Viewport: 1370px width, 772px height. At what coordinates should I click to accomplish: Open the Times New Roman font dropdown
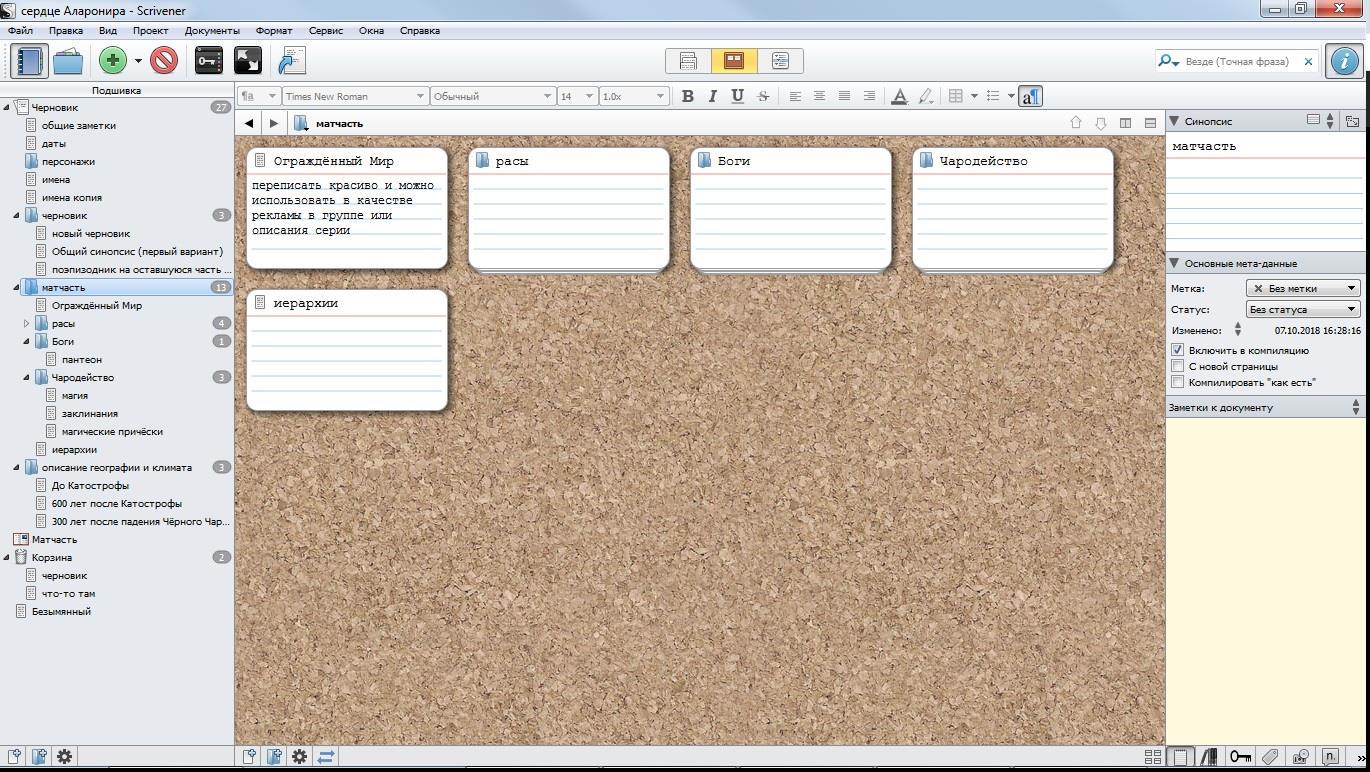pyautogui.click(x=354, y=96)
